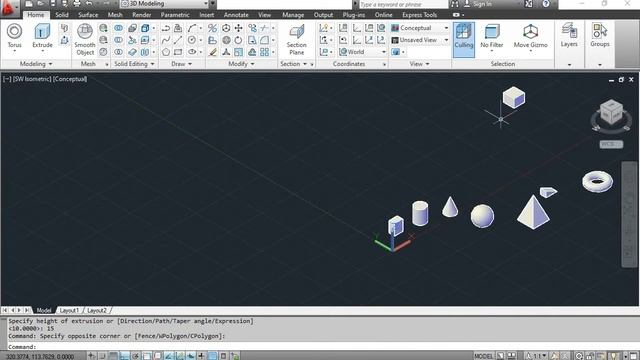Open the Groups panel button

pyautogui.click(x=600, y=35)
